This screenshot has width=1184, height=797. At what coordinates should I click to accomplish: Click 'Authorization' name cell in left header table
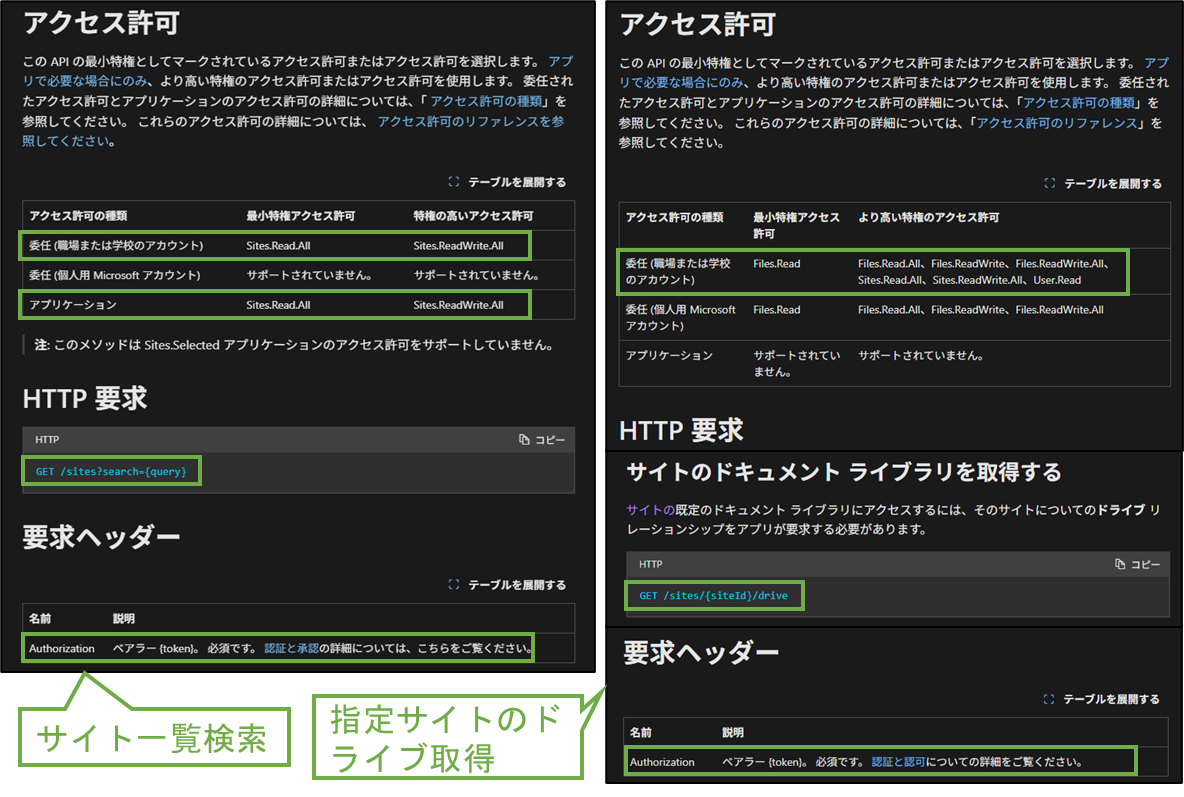pyautogui.click(x=62, y=649)
